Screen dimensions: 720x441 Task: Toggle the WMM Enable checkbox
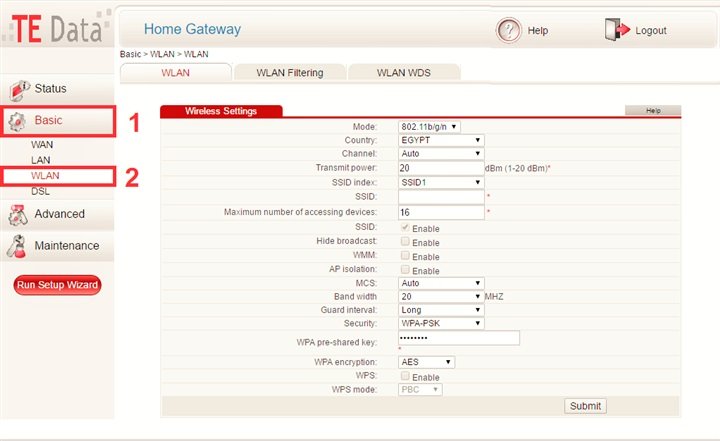point(405,256)
